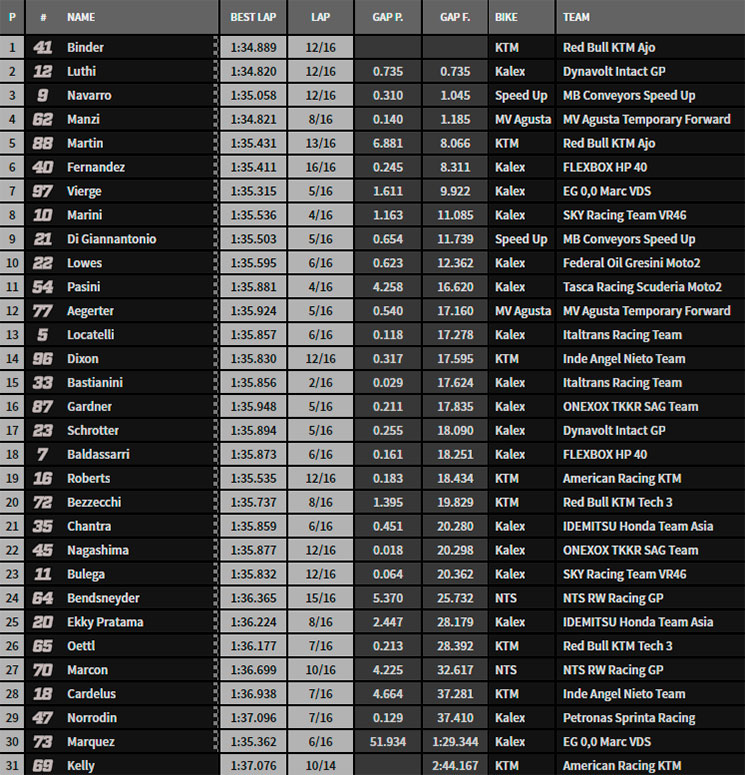Select rider name Marquez
The width and height of the screenshot is (745, 775).
click(91, 742)
